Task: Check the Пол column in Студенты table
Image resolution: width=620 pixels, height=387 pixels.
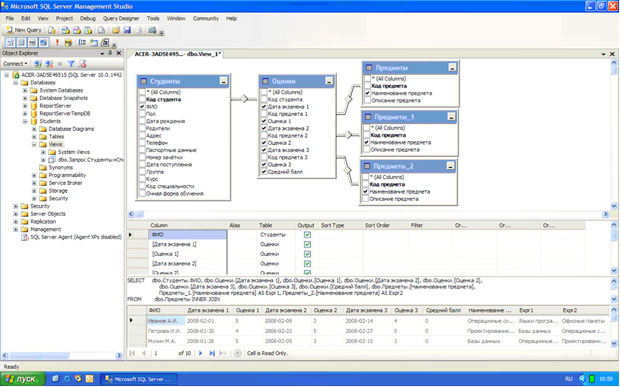Action: coord(142,114)
